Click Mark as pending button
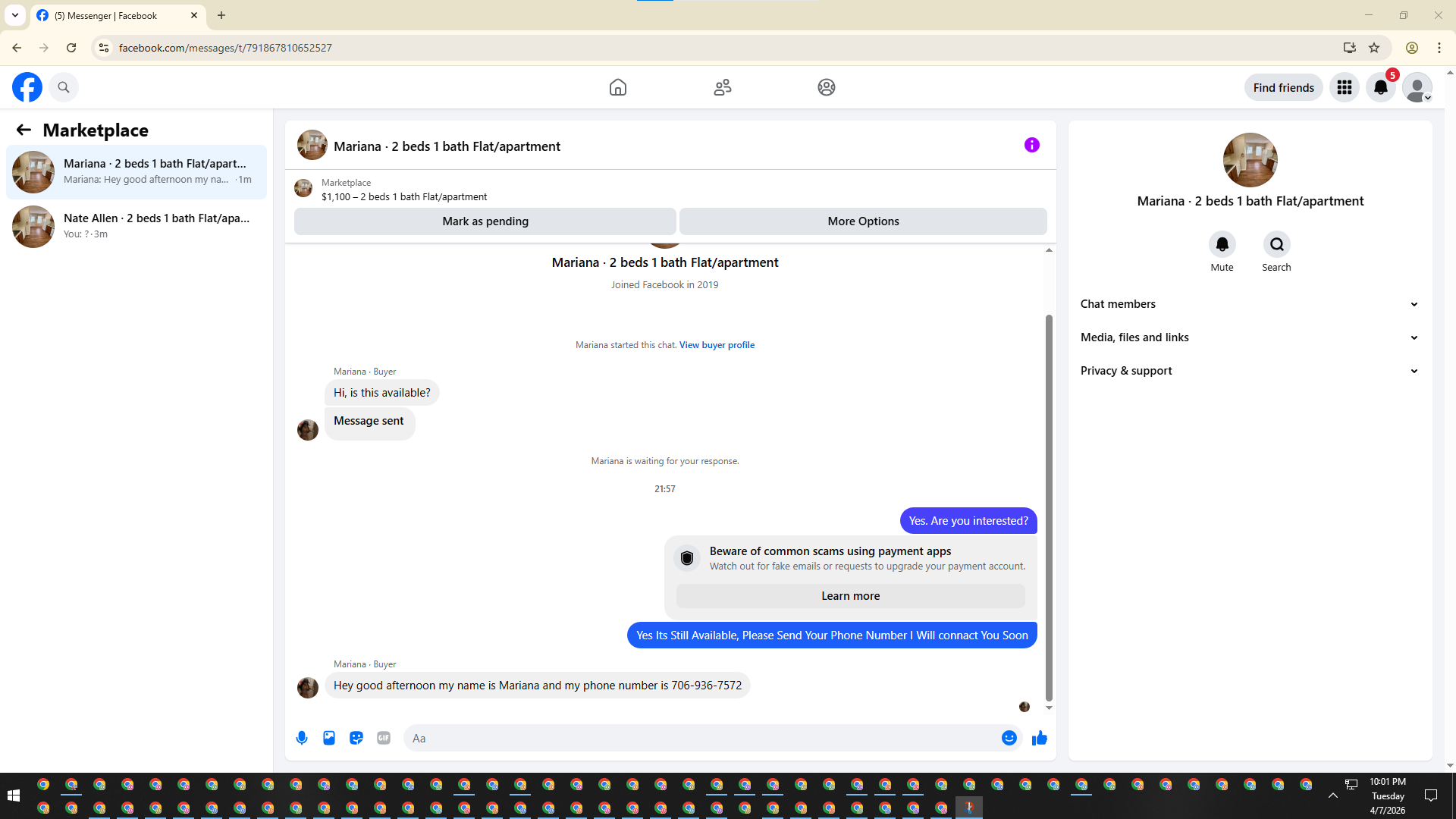1456x819 pixels. click(x=485, y=221)
